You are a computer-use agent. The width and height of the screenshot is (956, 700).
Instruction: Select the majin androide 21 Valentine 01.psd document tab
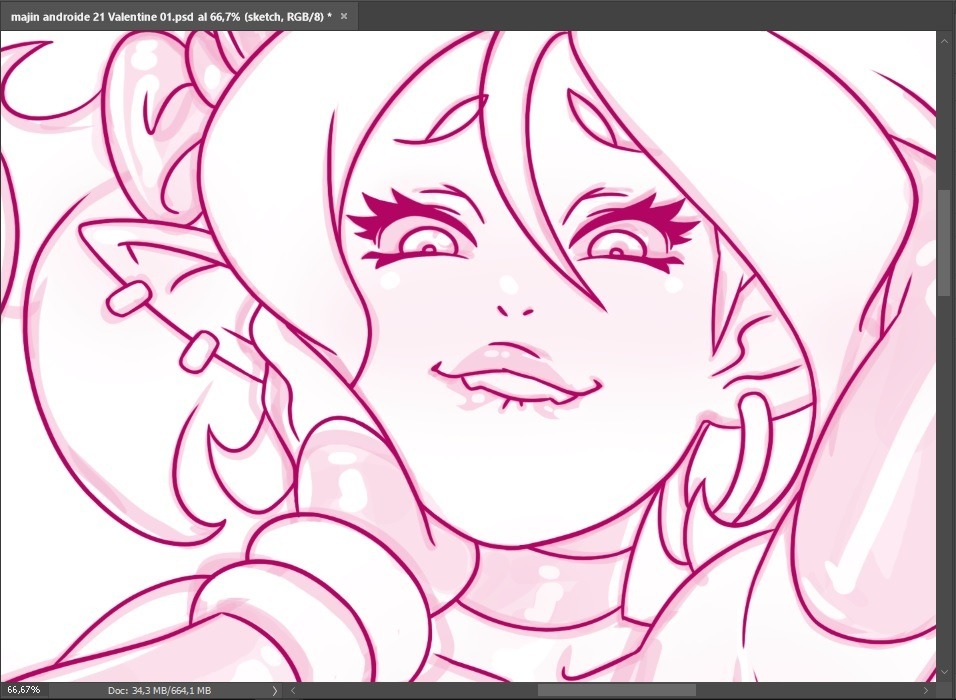pyautogui.click(x=179, y=16)
